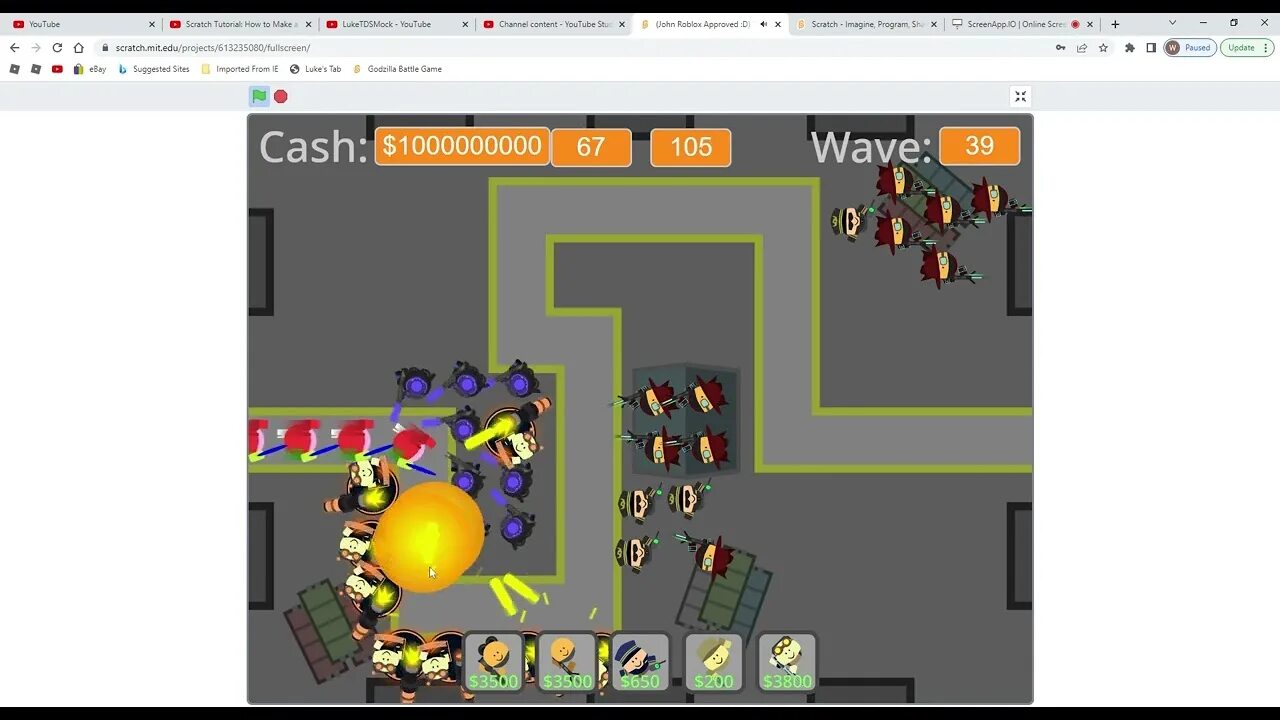Close the LukeTDSMock tab
The image size is (1280, 720).
pyautogui.click(x=465, y=24)
